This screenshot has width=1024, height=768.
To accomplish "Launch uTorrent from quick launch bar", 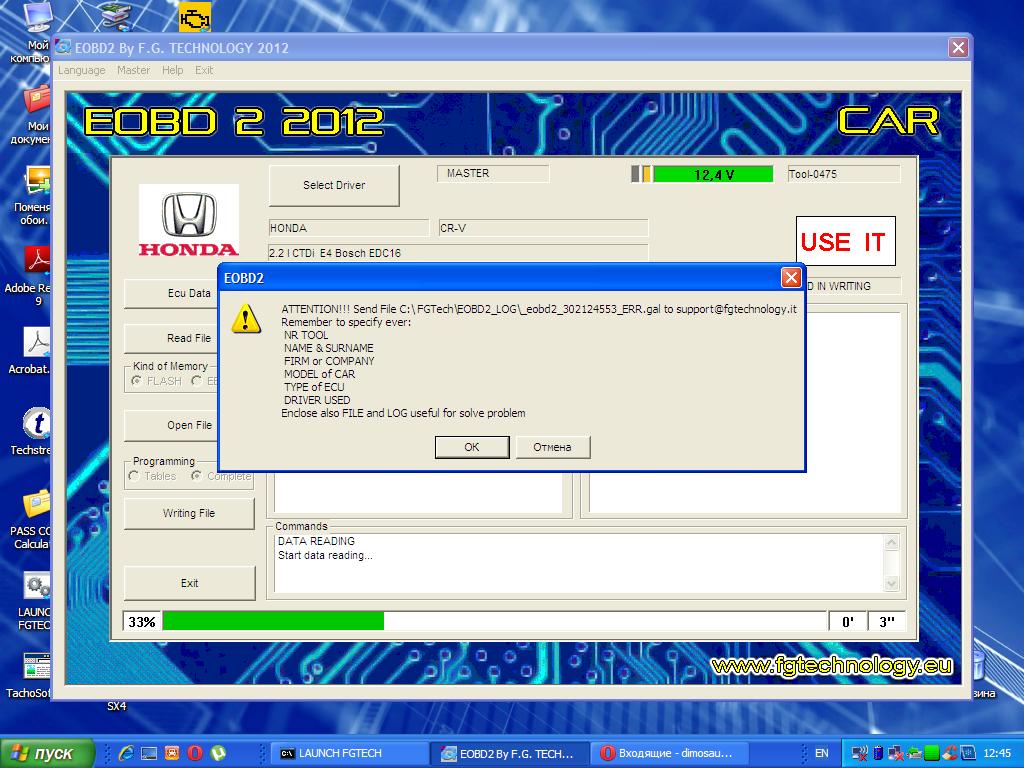I will tap(218, 753).
